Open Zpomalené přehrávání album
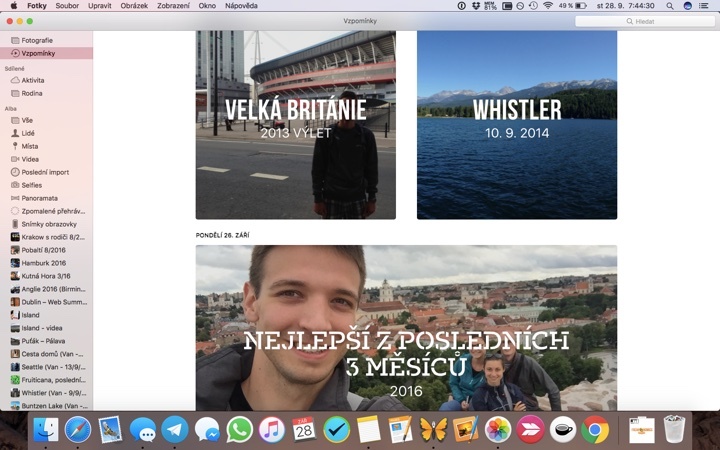720x450 pixels. point(46,211)
